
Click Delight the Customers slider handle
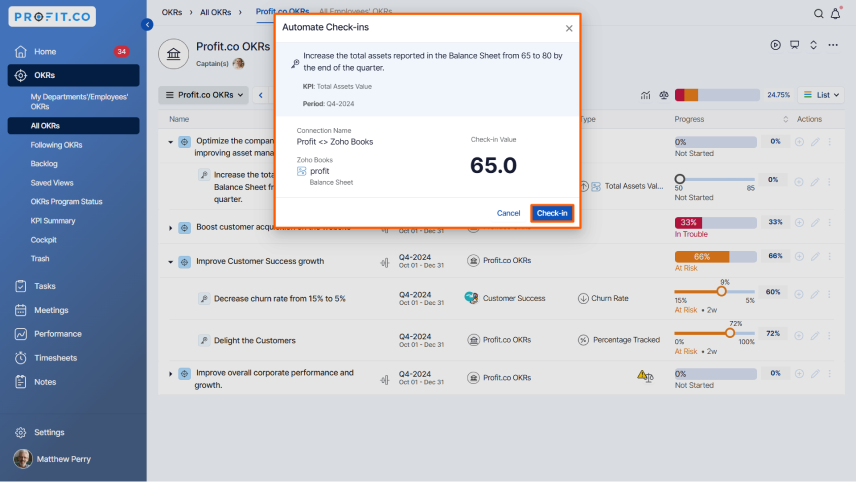[x=730, y=333]
